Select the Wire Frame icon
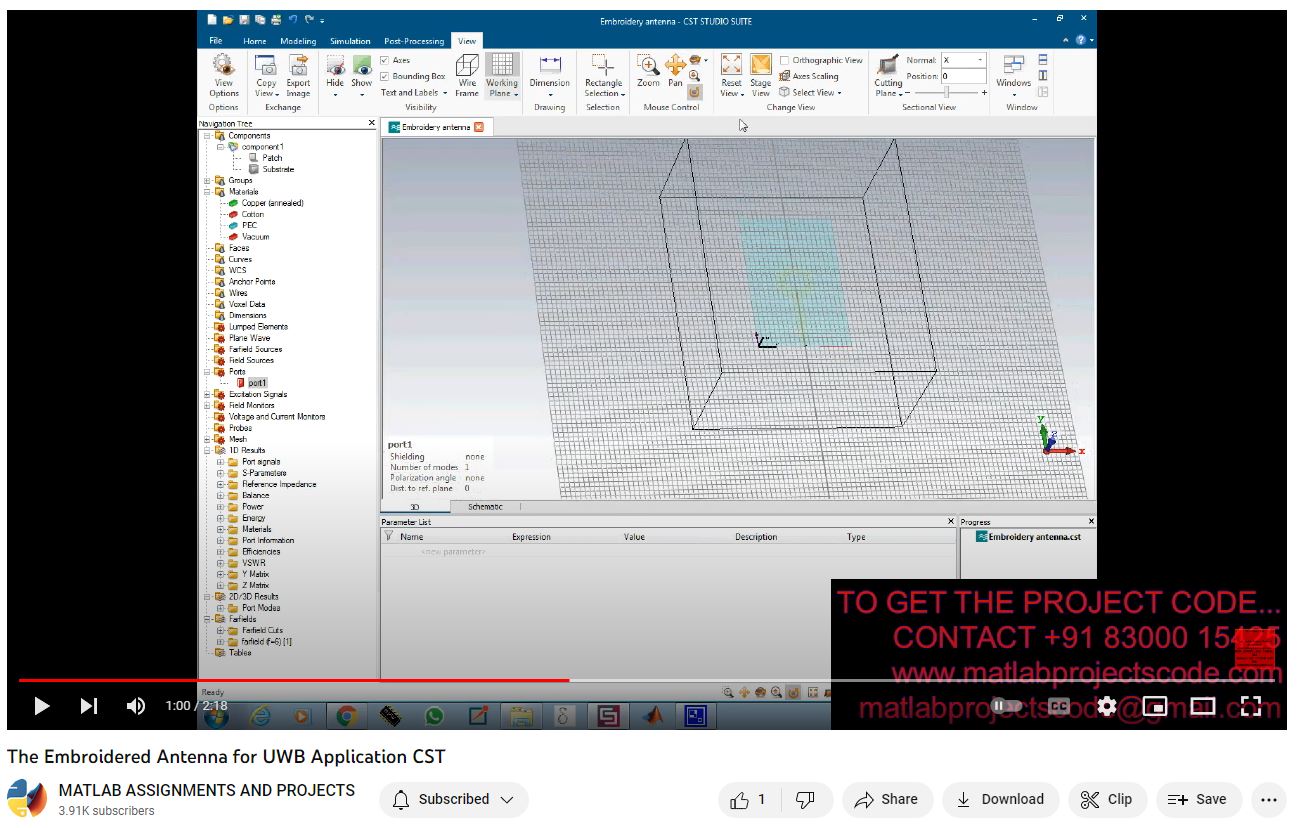The height and width of the screenshot is (828, 1298). [467, 66]
